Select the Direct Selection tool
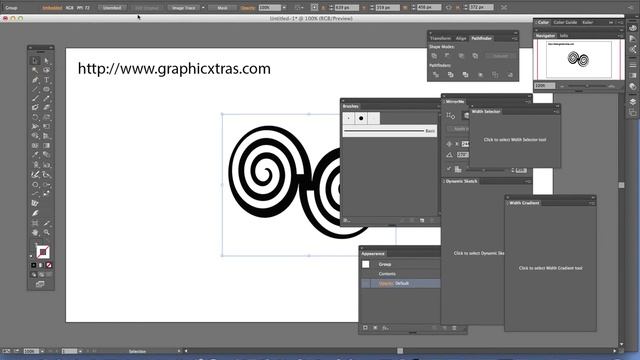The height and width of the screenshot is (360, 640). [46, 61]
